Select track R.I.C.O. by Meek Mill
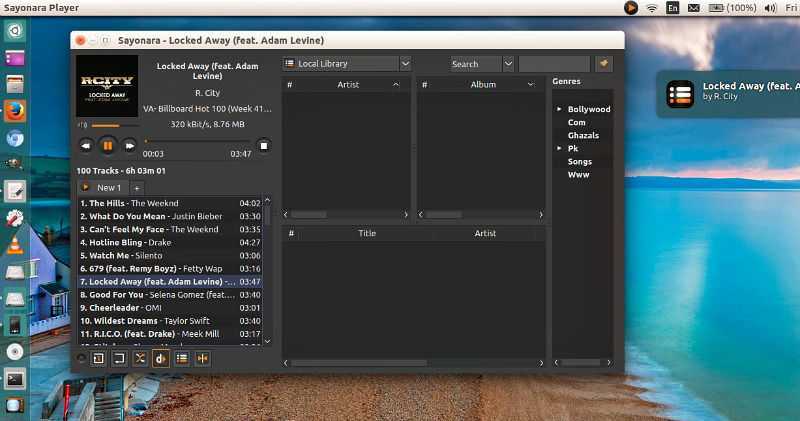The width and height of the screenshot is (800, 421). click(170, 334)
